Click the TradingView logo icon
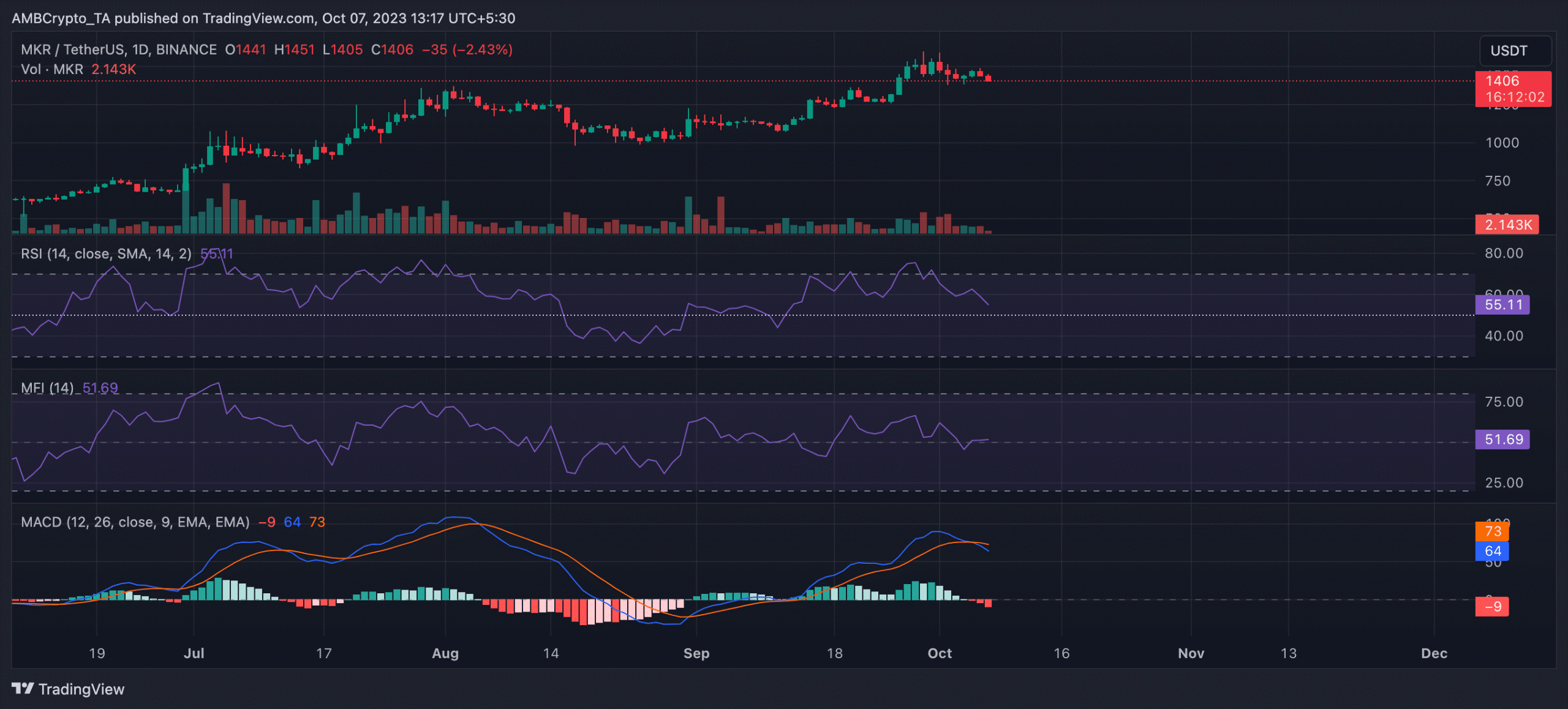 [23, 689]
